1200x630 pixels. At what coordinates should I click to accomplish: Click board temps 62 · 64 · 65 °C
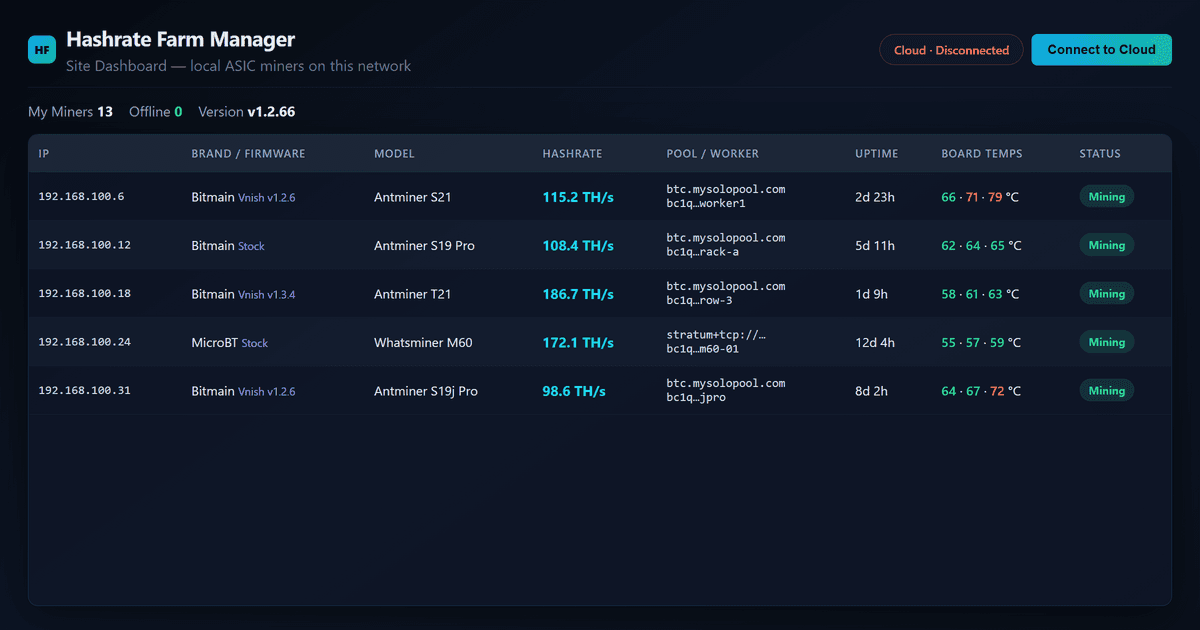[981, 245]
